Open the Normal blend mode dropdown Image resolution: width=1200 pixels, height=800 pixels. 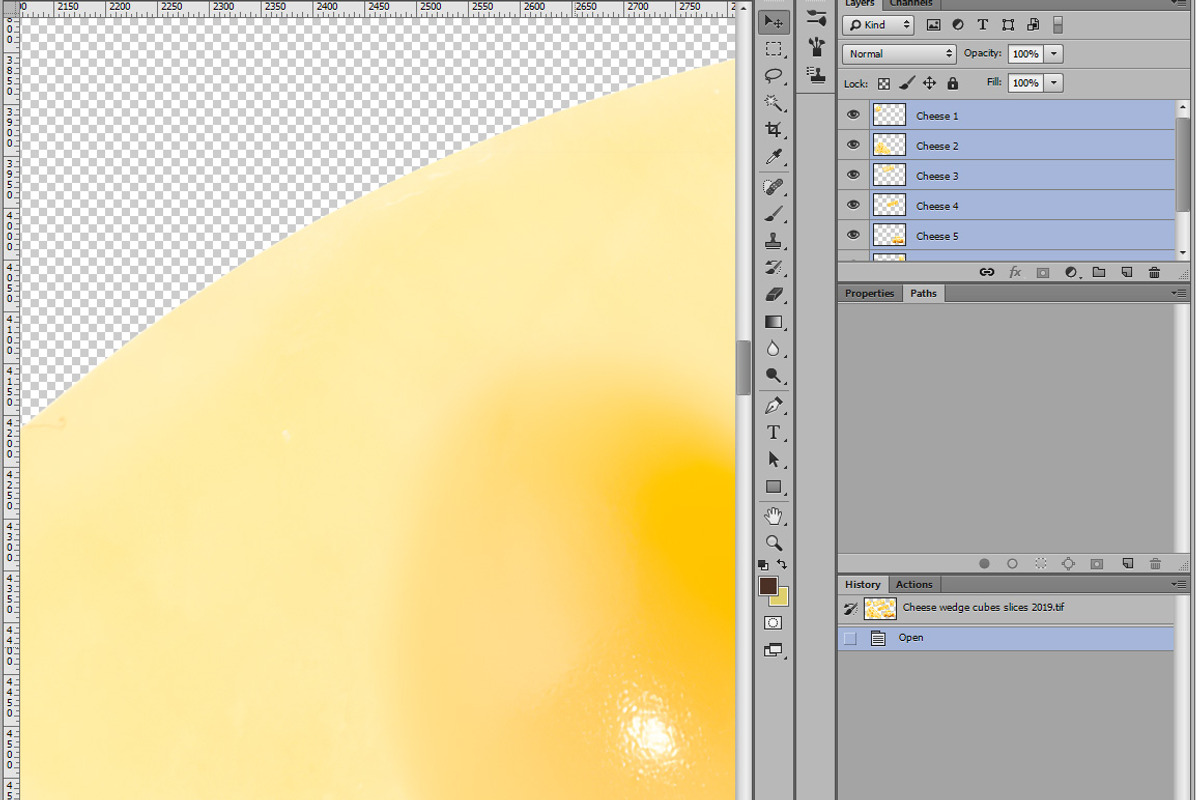[x=900, y=54]
